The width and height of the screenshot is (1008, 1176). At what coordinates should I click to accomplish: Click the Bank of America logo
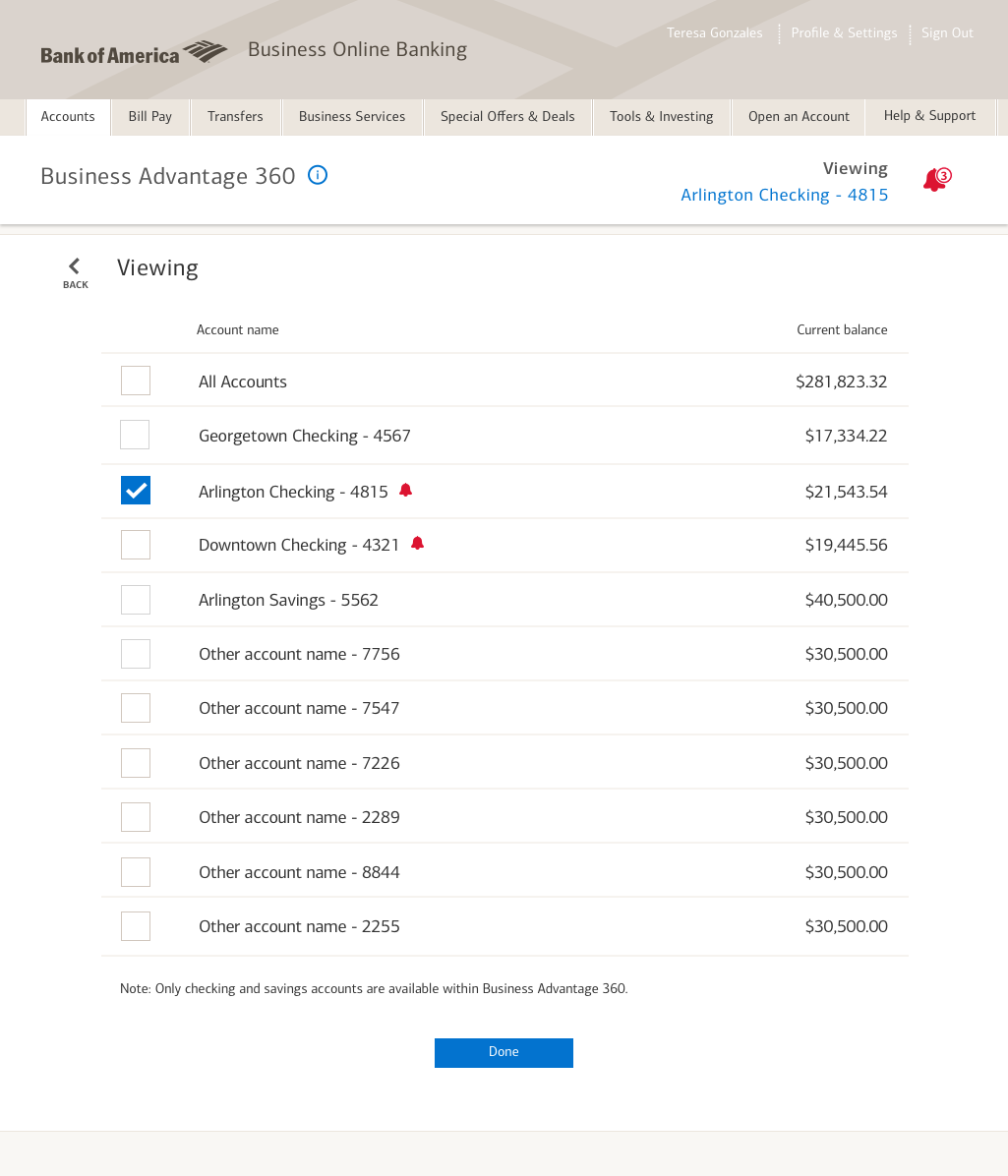point(134,53)
